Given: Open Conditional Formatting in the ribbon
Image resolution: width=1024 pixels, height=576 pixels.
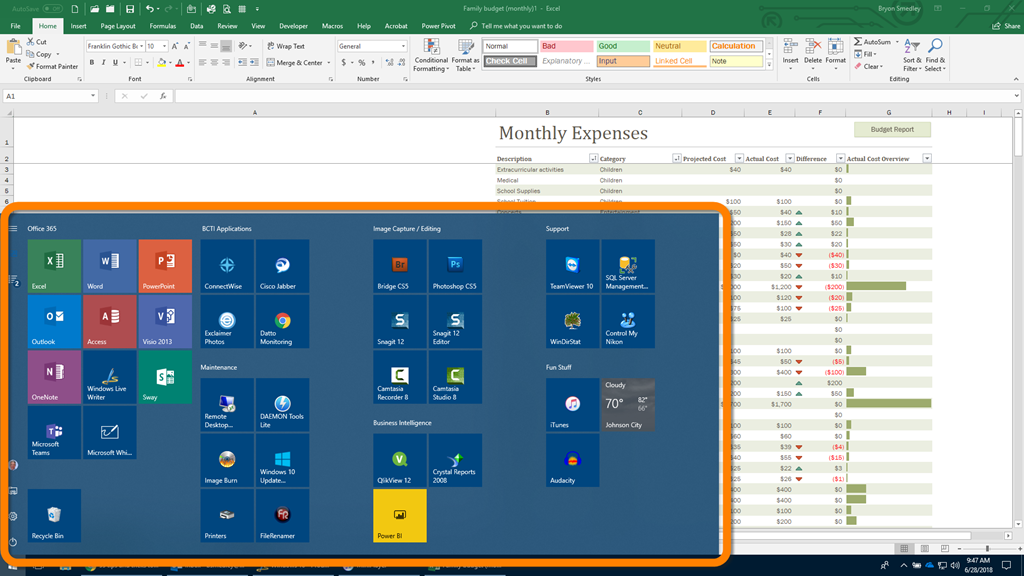Looking at the screenshot, I should click(x=431, y=56).
